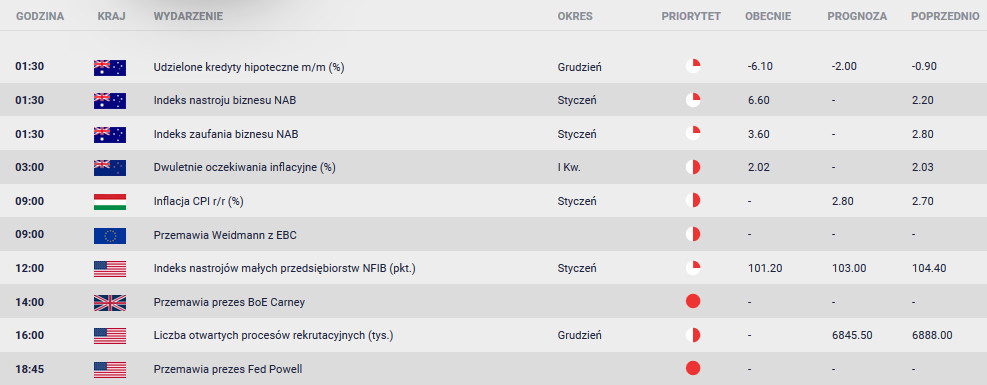
Task: Click the full red priority circle for Carney speech
Action: pos(693,301)
